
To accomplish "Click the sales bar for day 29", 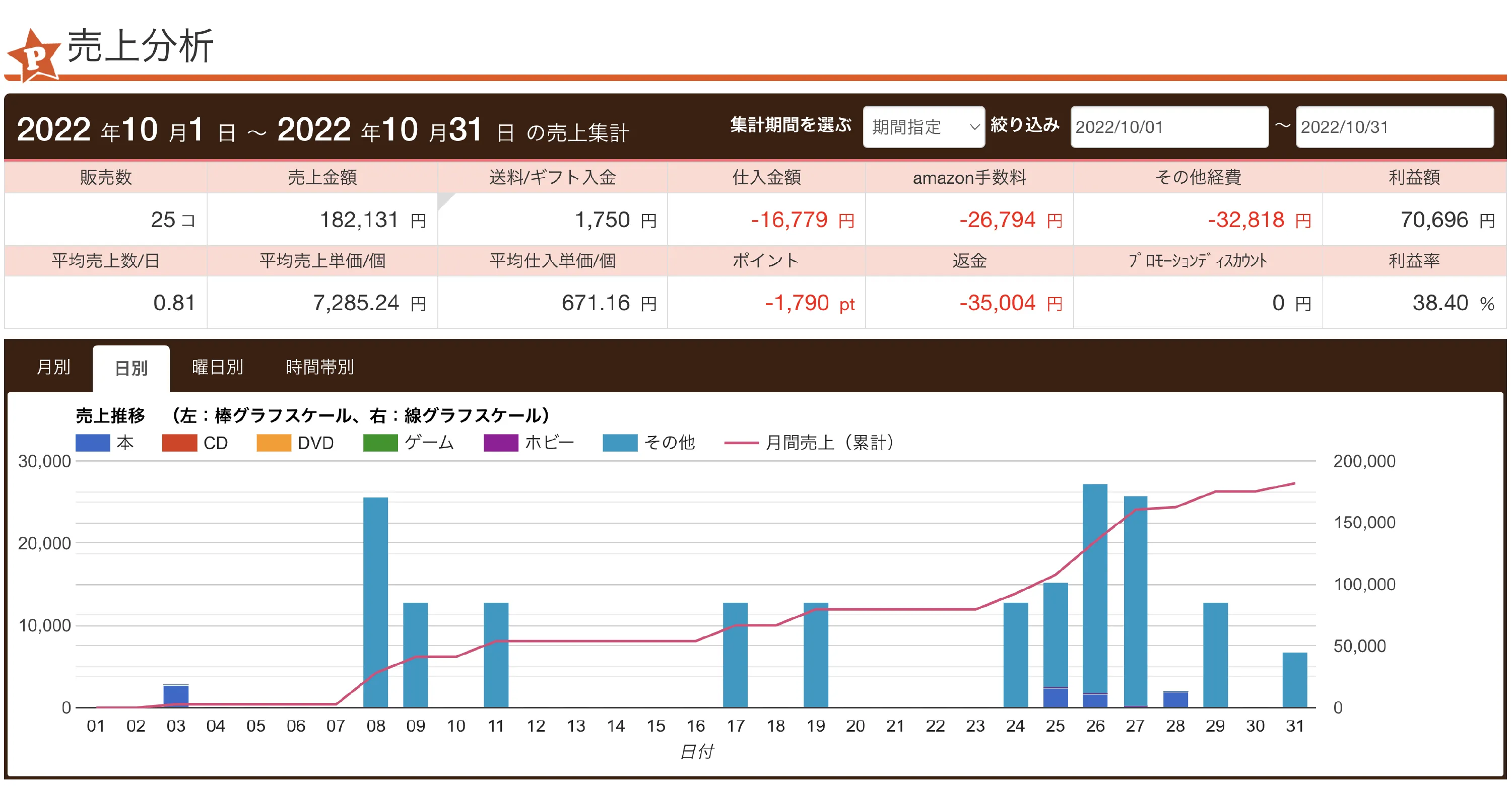I will (x=1215, y=655).
